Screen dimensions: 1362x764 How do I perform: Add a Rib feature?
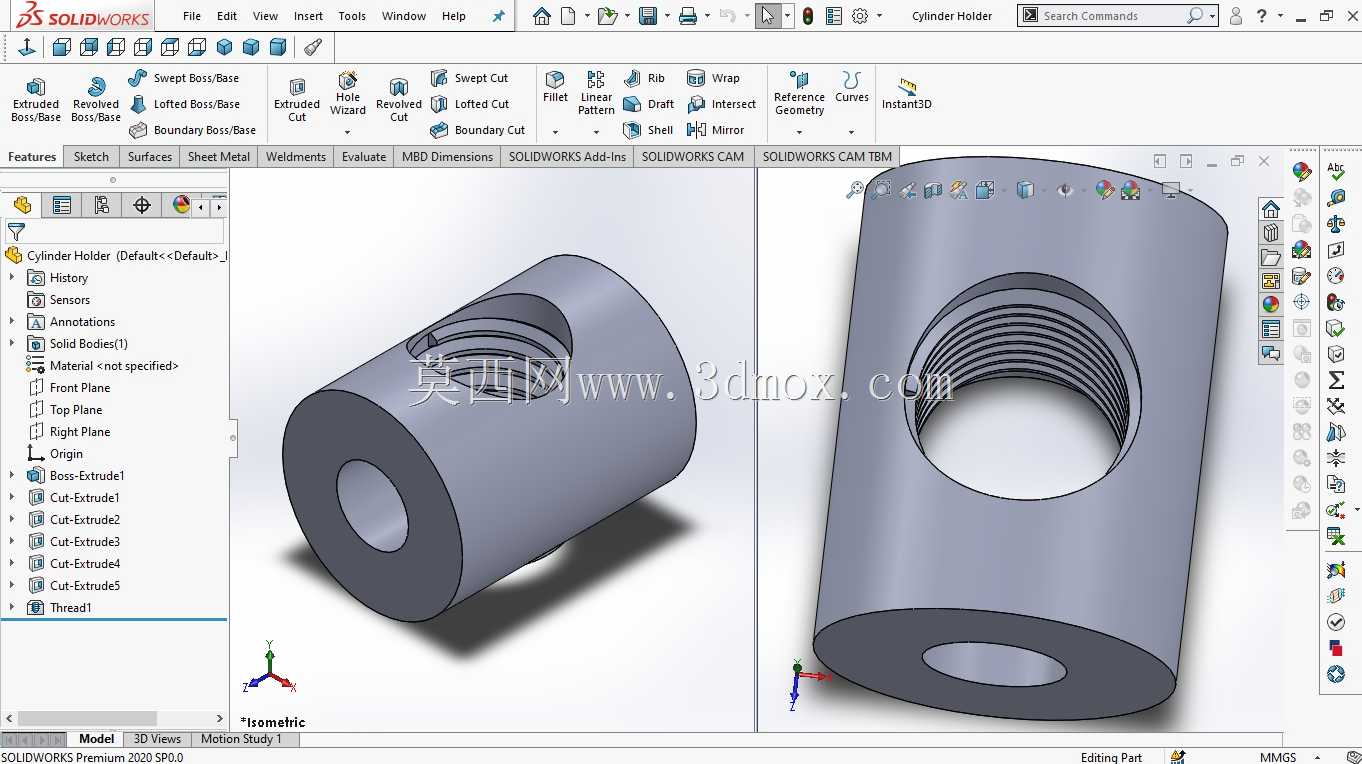click(643, 78)
